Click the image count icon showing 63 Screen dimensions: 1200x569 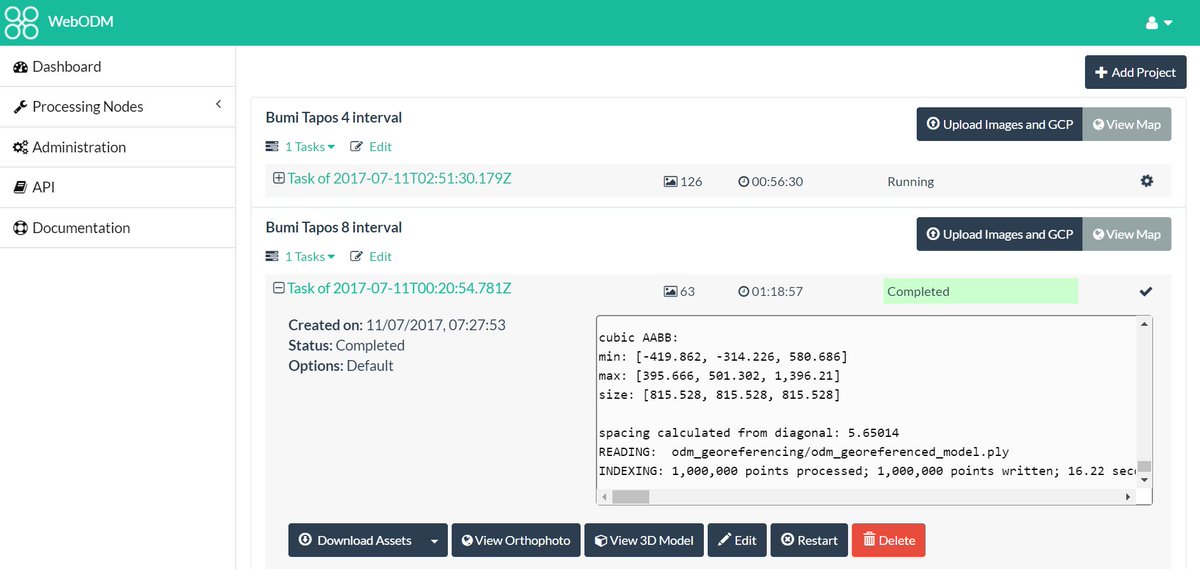(670, 292)
